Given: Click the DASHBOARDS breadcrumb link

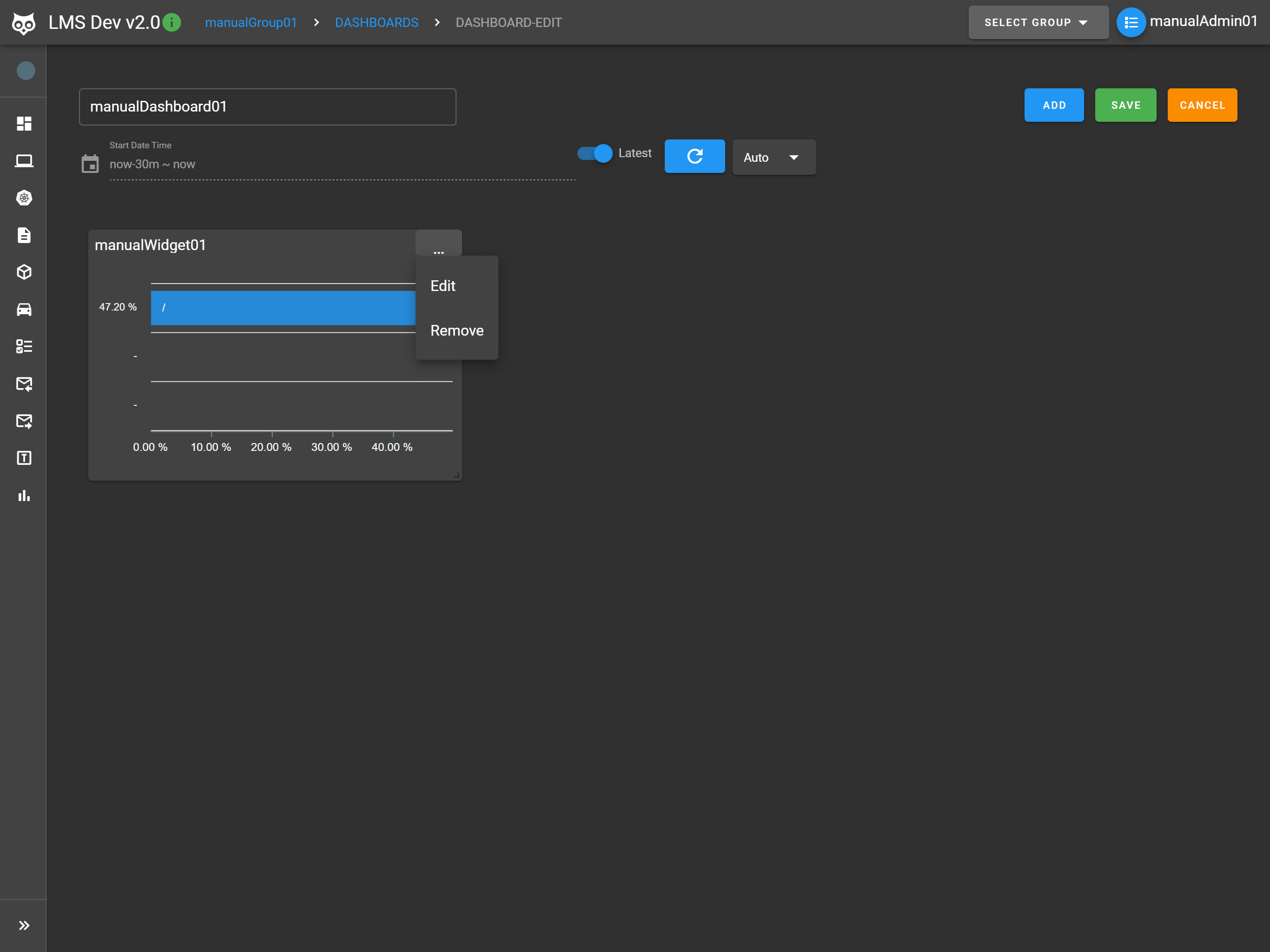Looking at the screenshot, I should tap(376, 22).
